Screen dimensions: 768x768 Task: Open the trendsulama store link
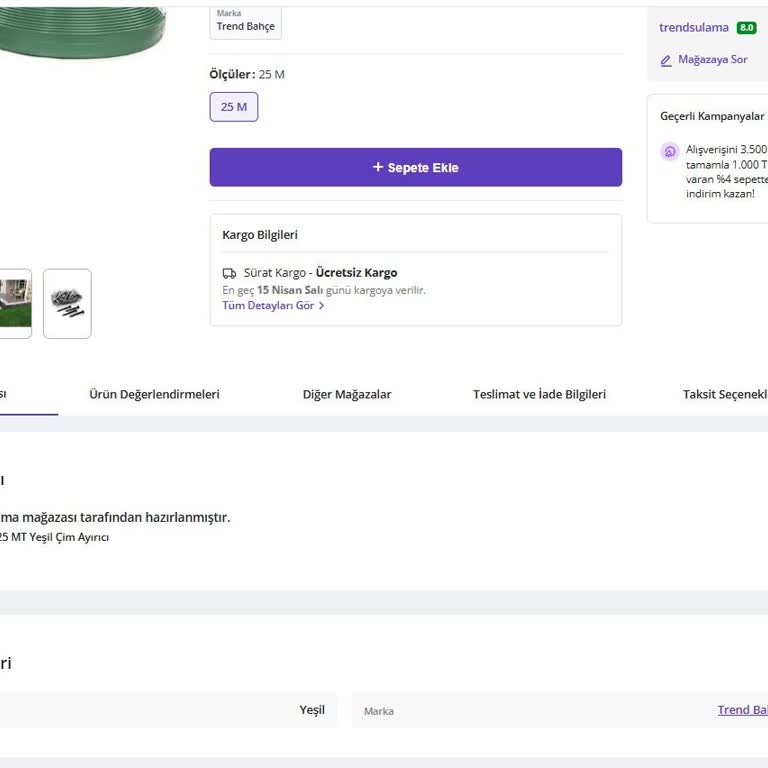click(694, 28)
